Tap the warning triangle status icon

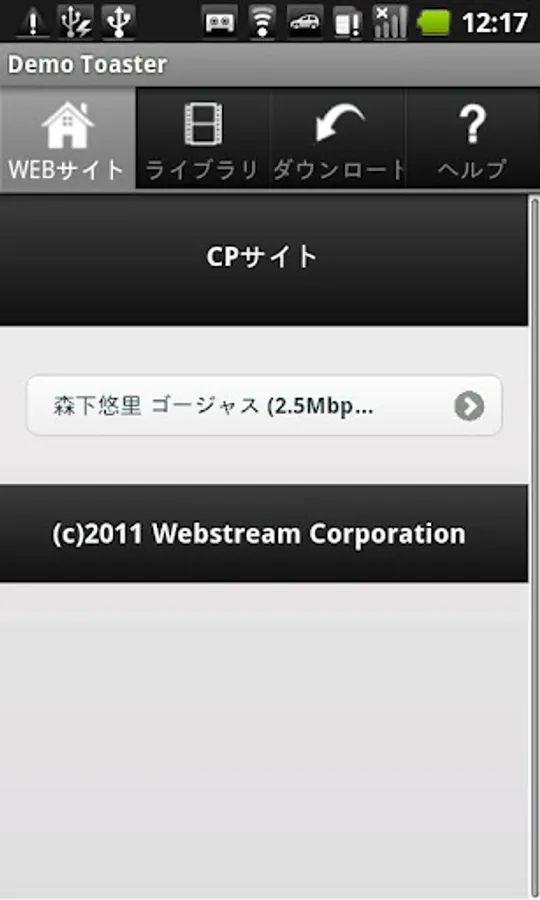point(32,23)
